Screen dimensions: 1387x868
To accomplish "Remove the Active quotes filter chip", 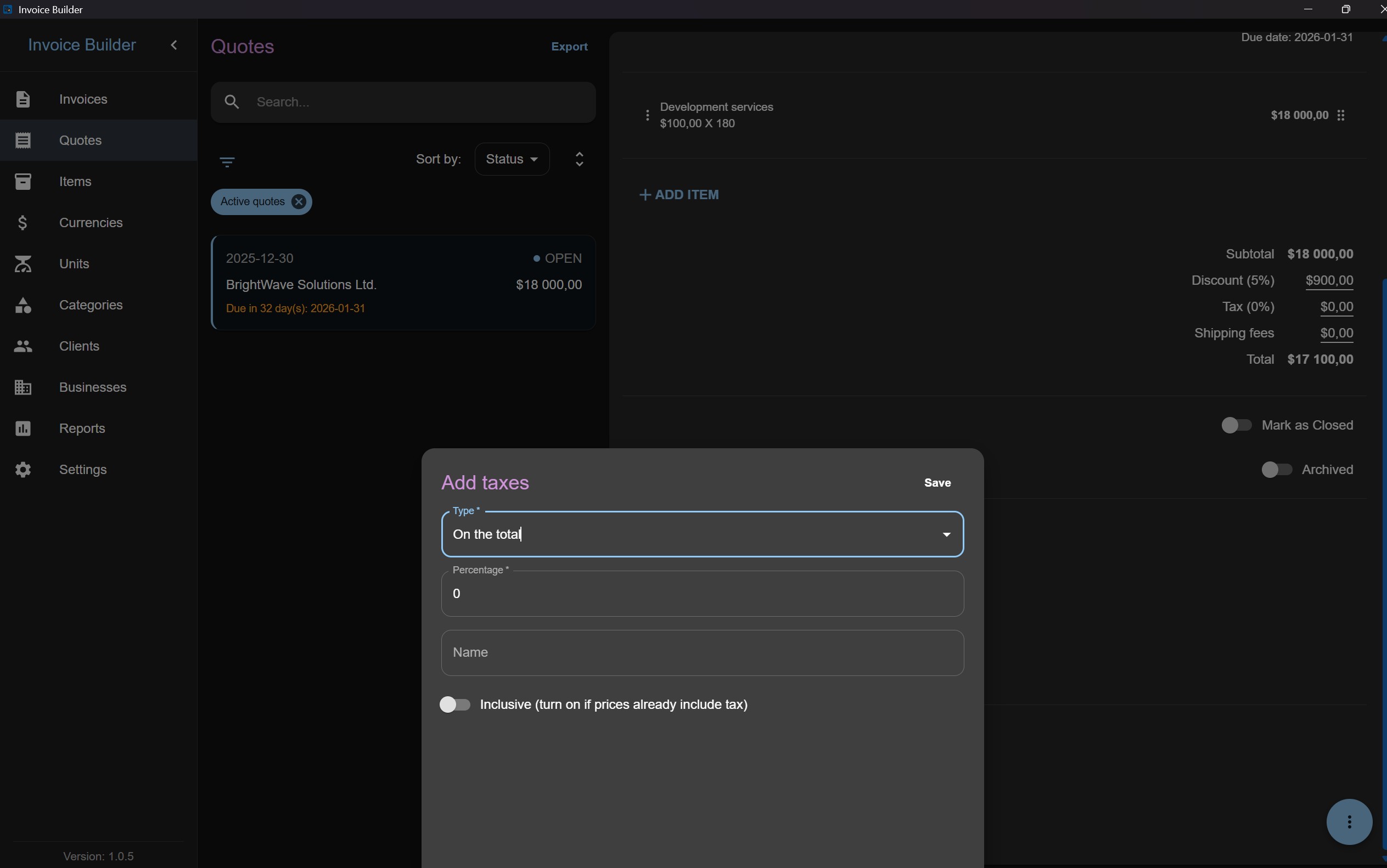I will pyautogui.click(x=299, y=201).
